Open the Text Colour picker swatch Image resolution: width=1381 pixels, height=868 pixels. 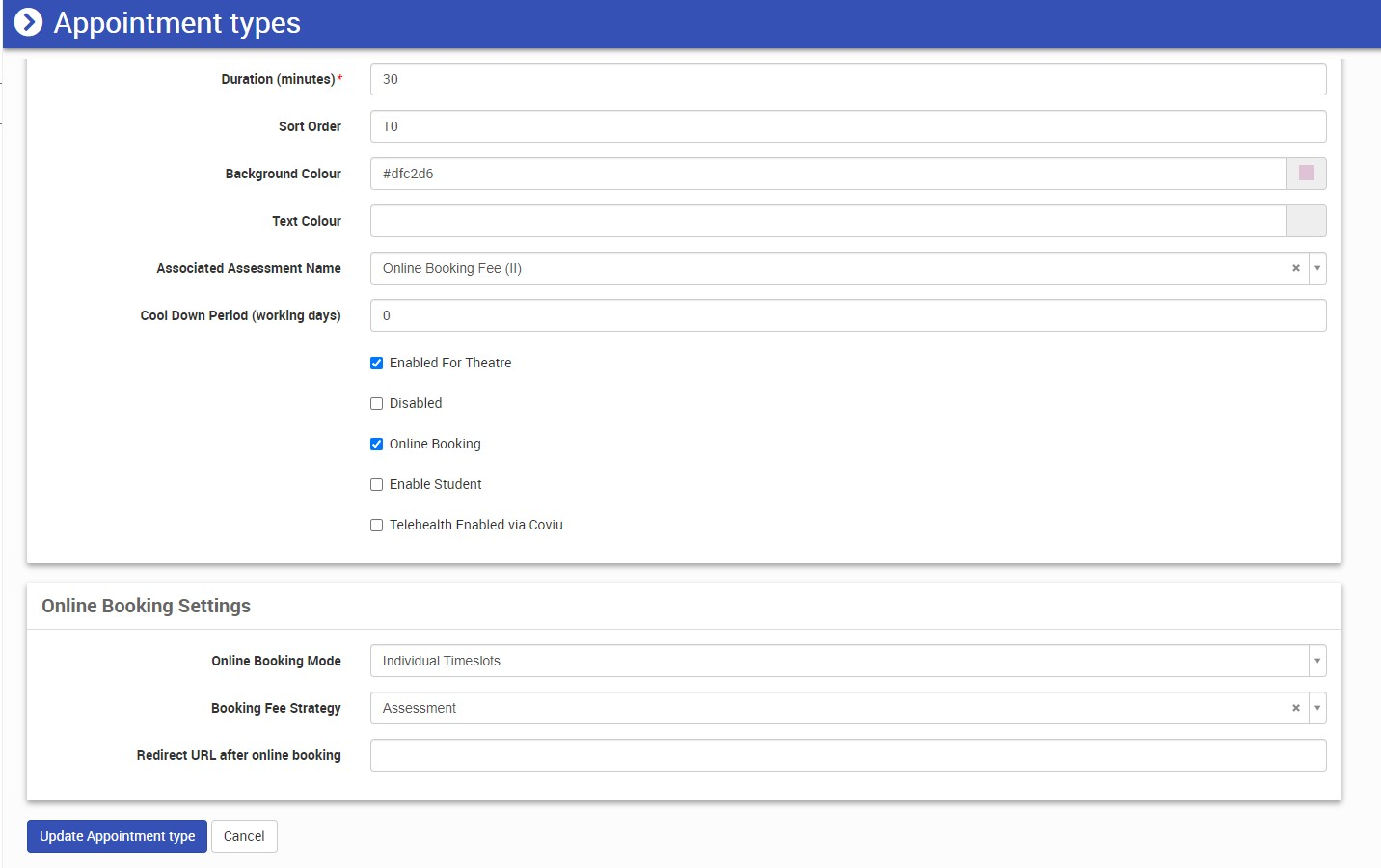point(1306,221)
